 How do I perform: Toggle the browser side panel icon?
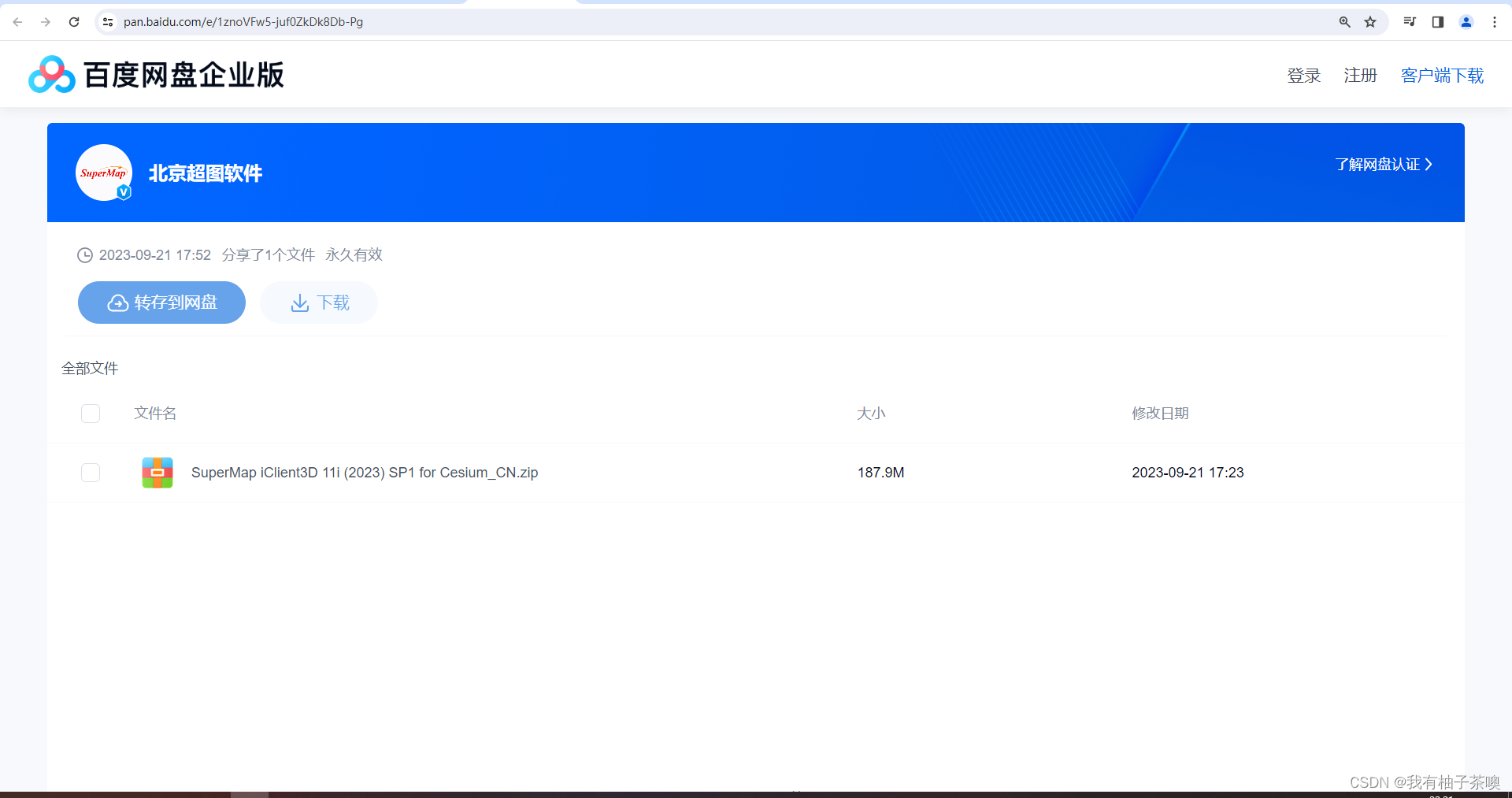pyautogui.click(x=1438, y=22)
